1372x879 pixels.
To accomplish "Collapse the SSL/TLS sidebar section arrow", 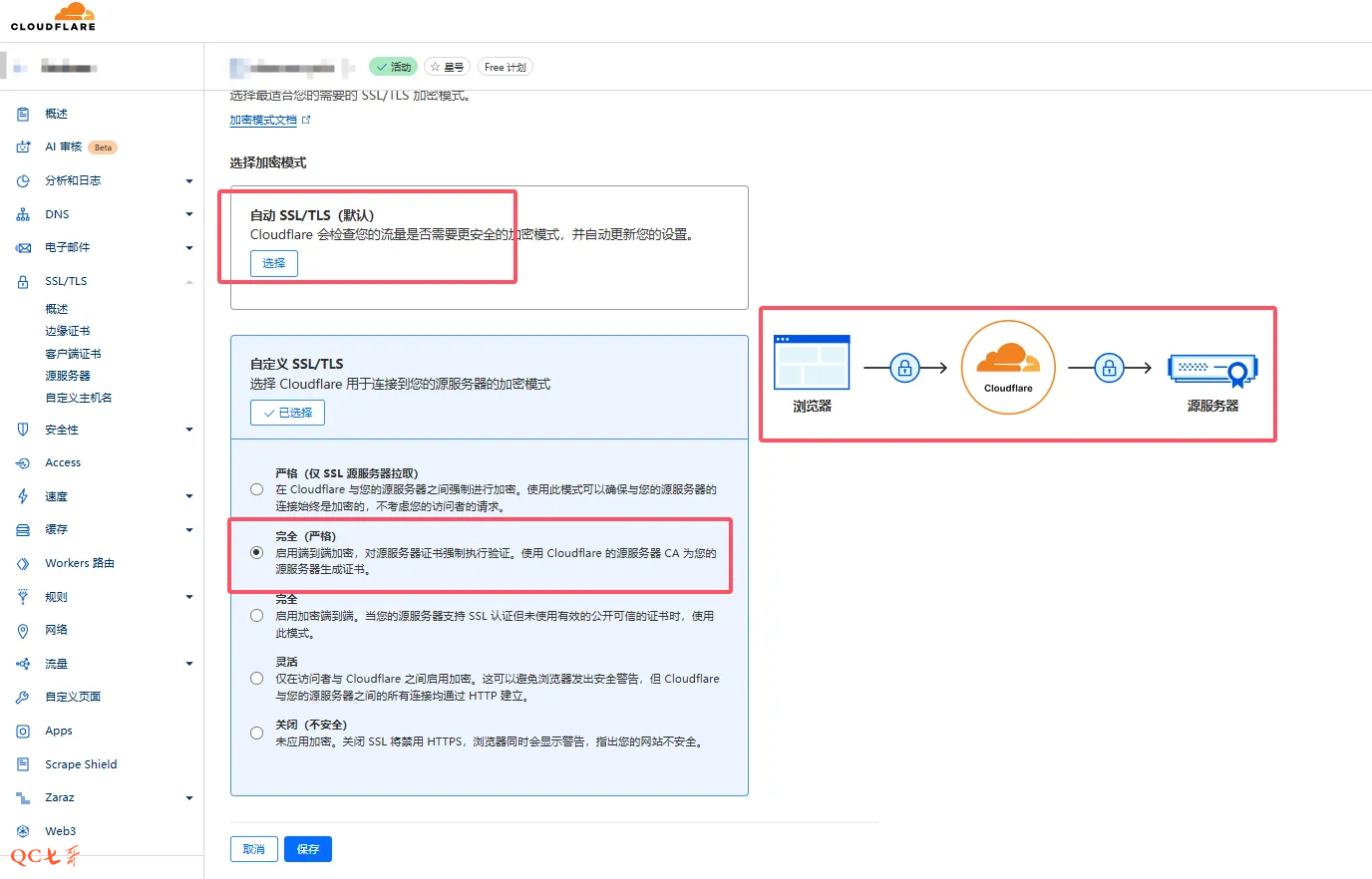I will click(x=189, y=282).
